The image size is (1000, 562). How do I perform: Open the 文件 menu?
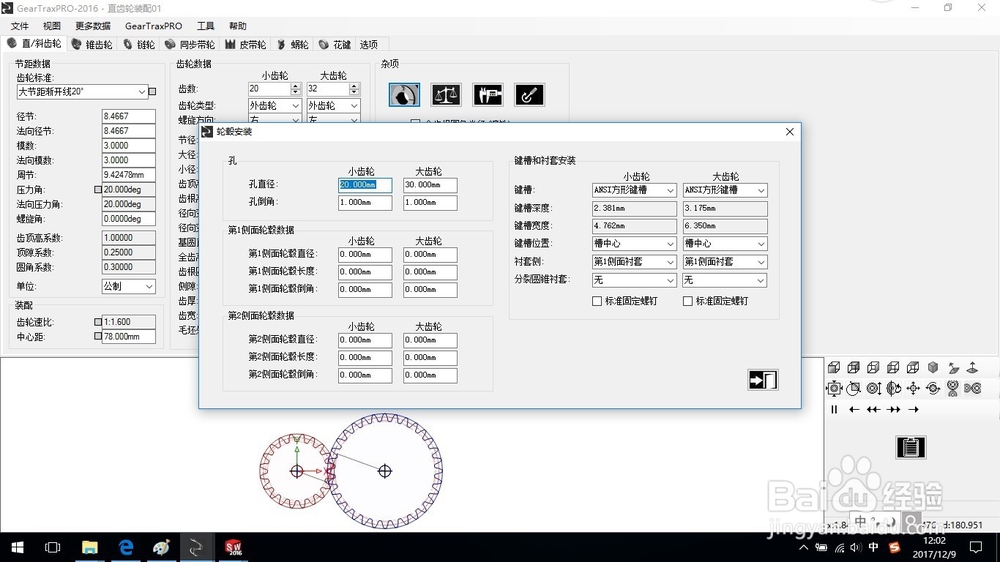(x=19, y=26)
